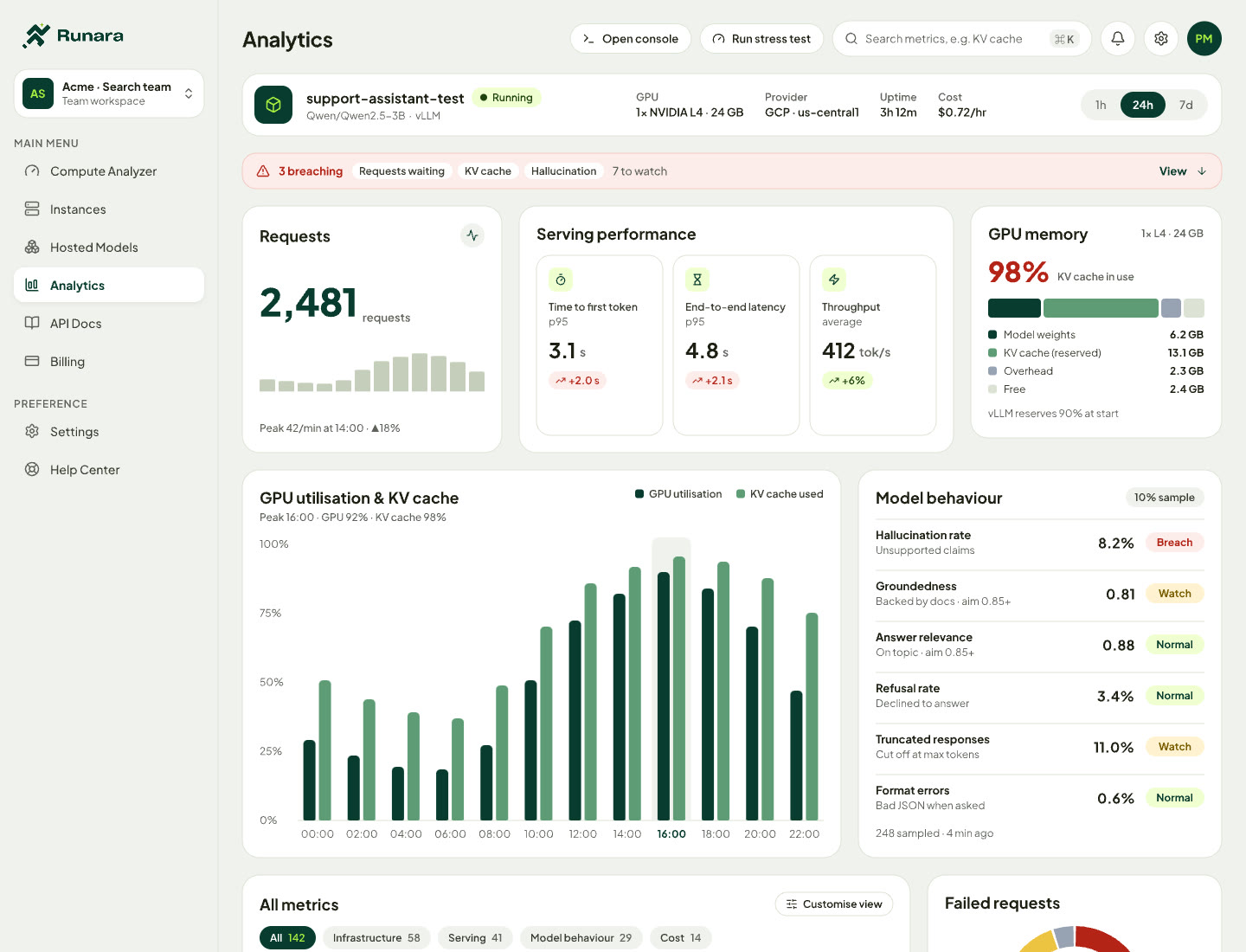Focus the Search metrics input field

962,39
